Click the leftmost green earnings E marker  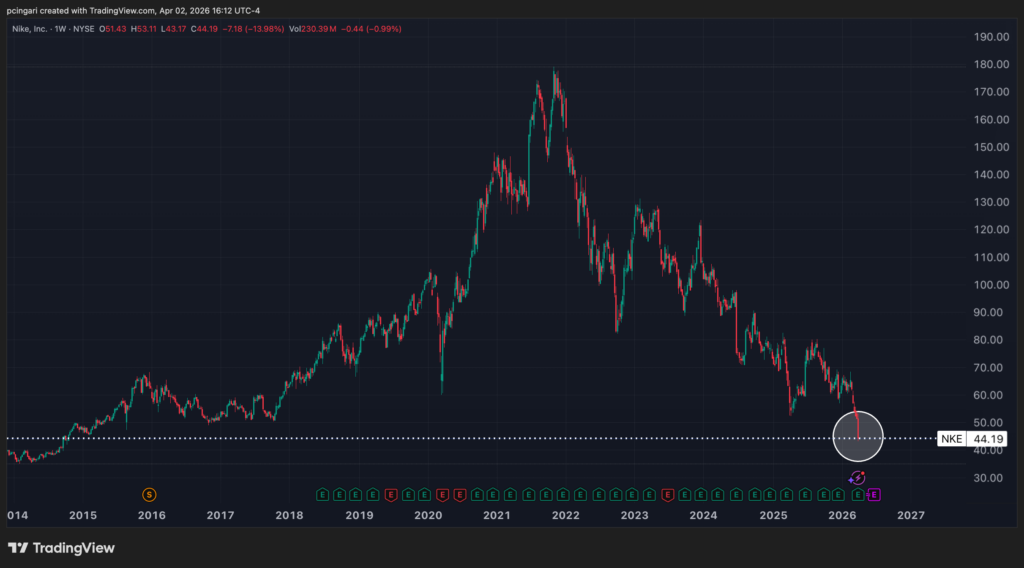tap(322, 495)
